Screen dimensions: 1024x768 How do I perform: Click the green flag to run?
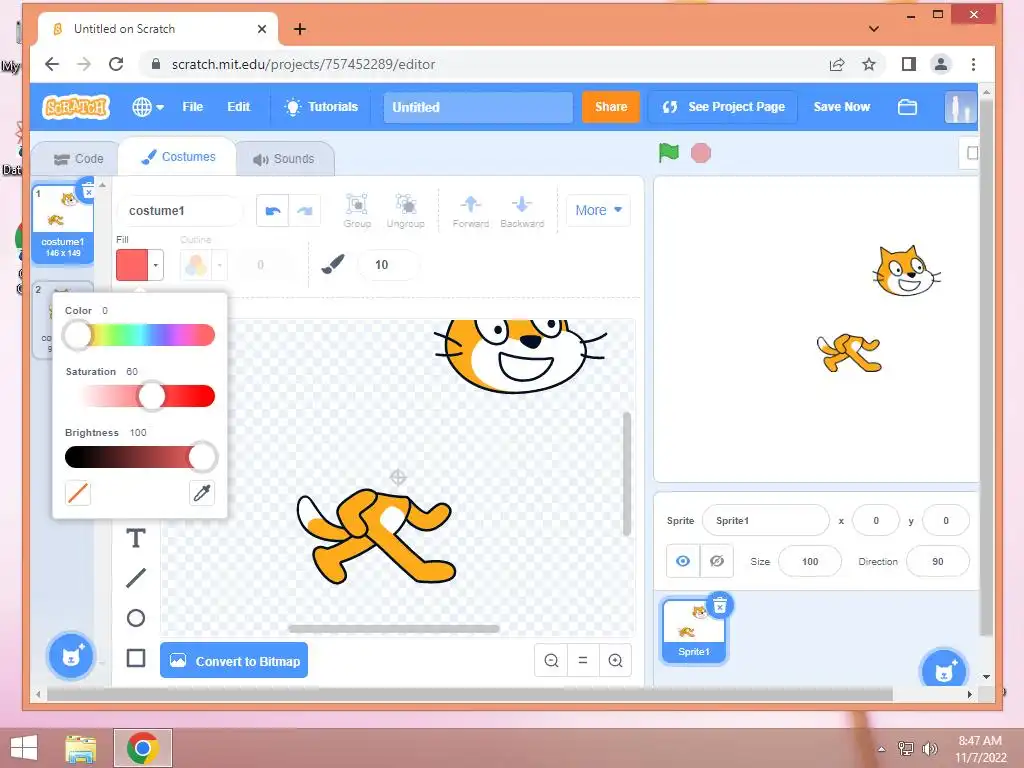[669, 153]
